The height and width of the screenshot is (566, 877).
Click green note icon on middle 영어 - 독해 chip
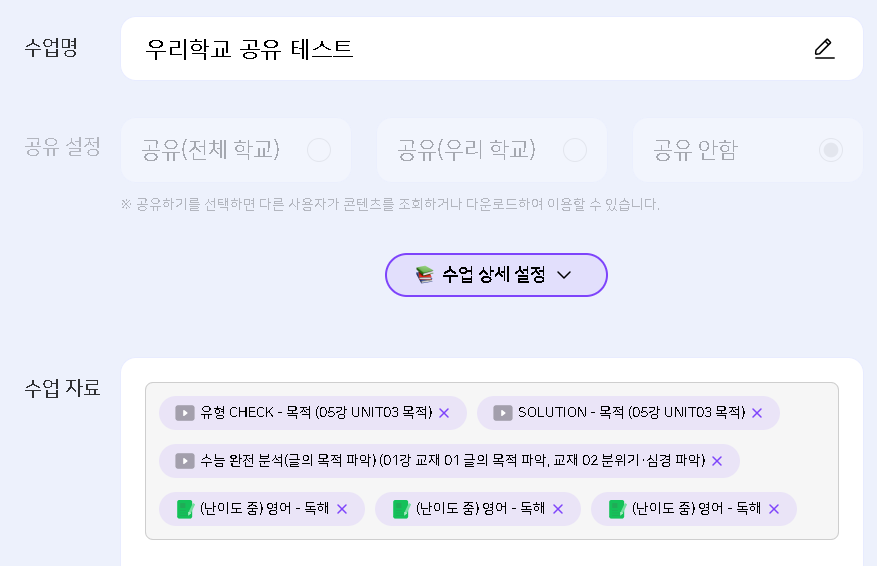(x=401, y=509)
